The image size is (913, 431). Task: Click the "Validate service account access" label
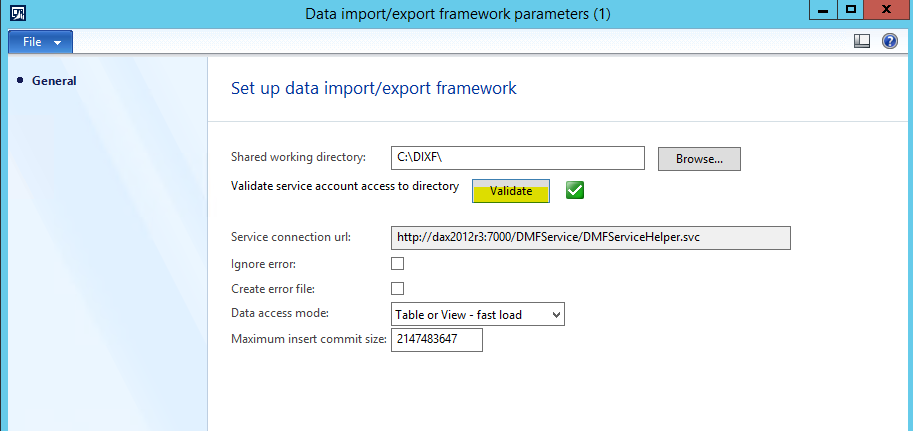point(345,186)
